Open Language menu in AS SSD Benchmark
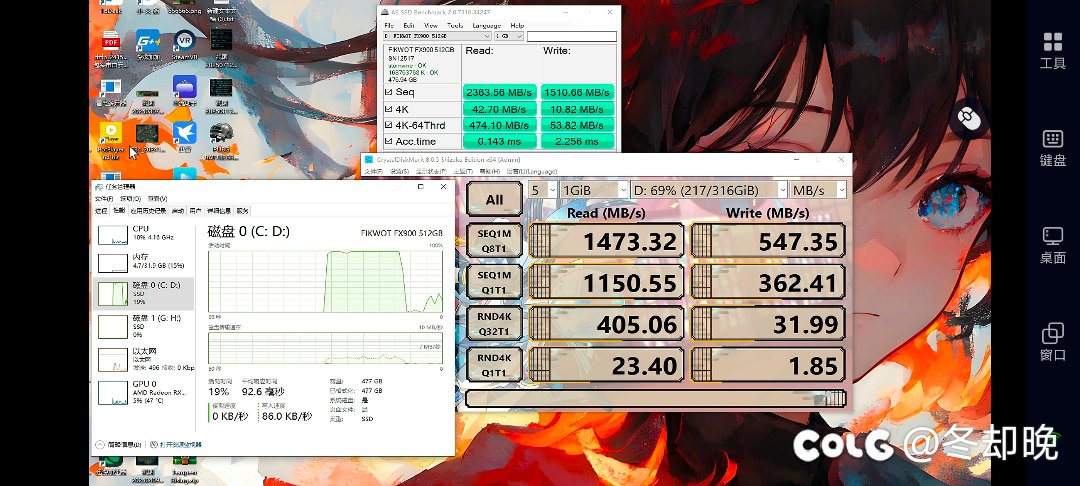 click(486, 25)
